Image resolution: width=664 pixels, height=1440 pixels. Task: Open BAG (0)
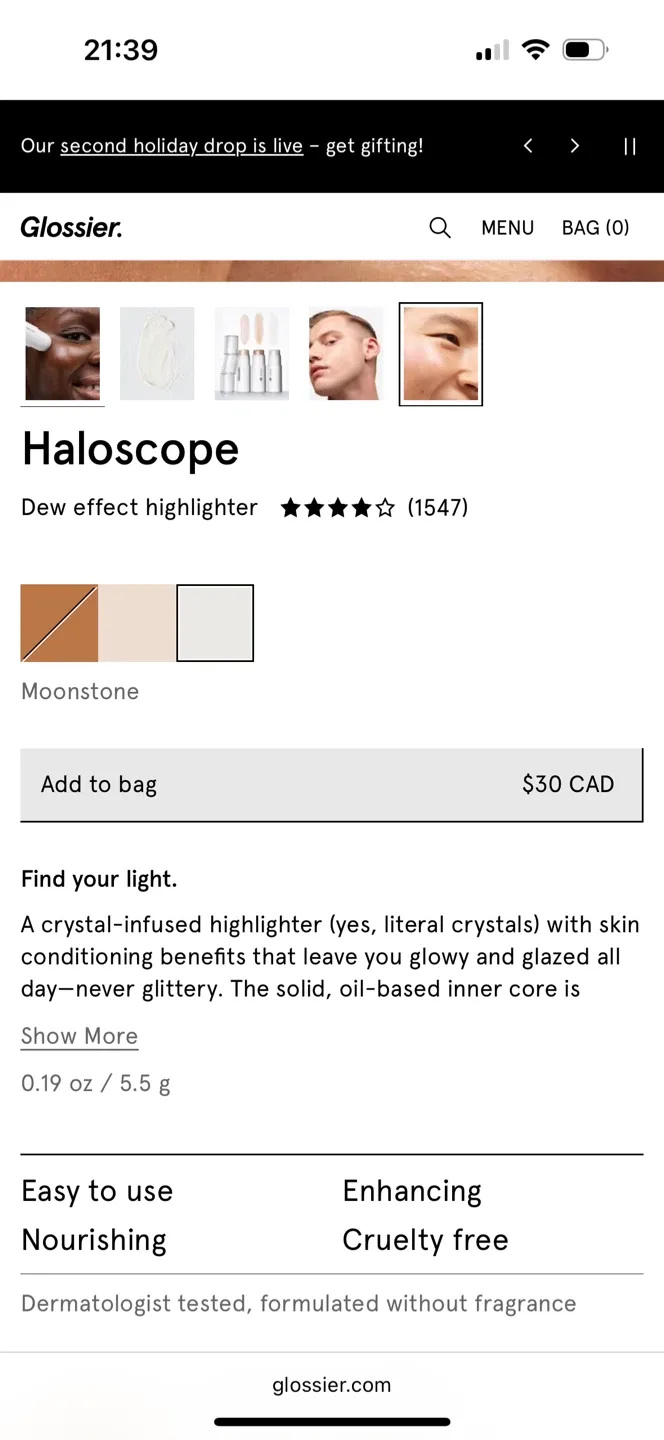point(595,228)
